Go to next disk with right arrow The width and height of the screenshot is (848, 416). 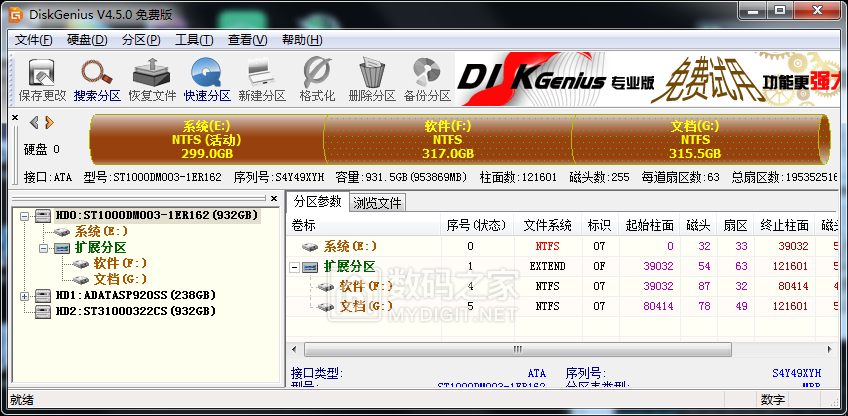point(49,123)
